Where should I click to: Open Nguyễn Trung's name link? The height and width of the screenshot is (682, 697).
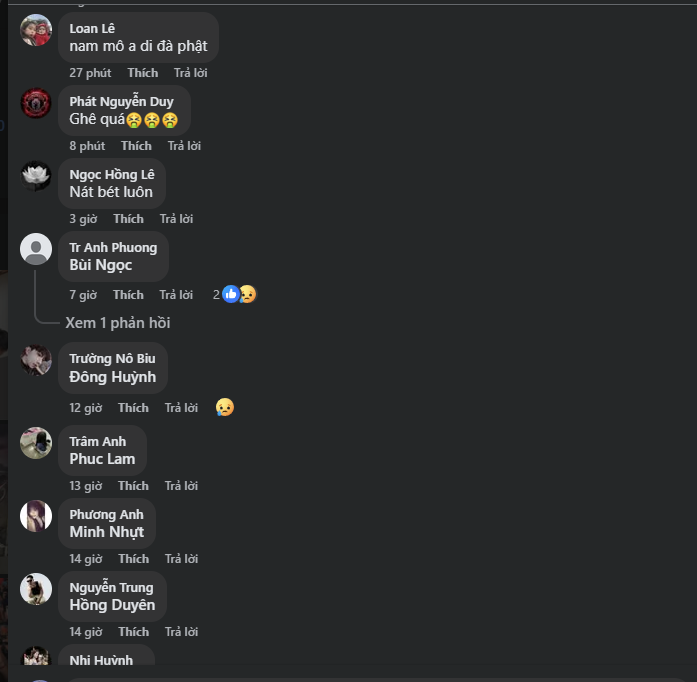point(112,588)
